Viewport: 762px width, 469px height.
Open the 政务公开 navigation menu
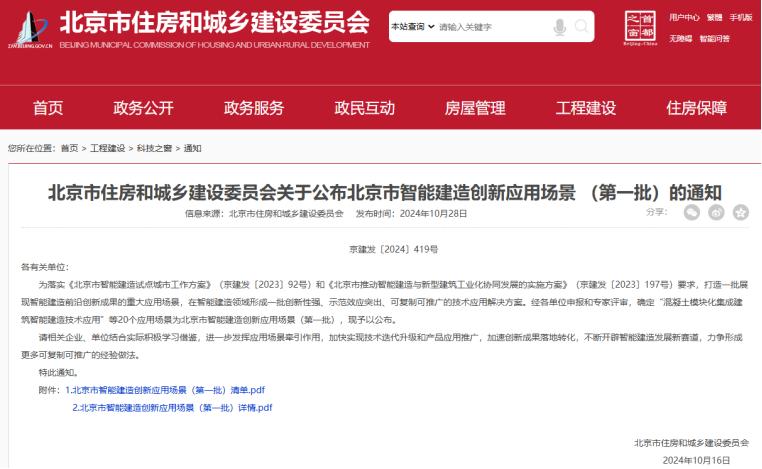pyautogui.click(x=143, y=108)
